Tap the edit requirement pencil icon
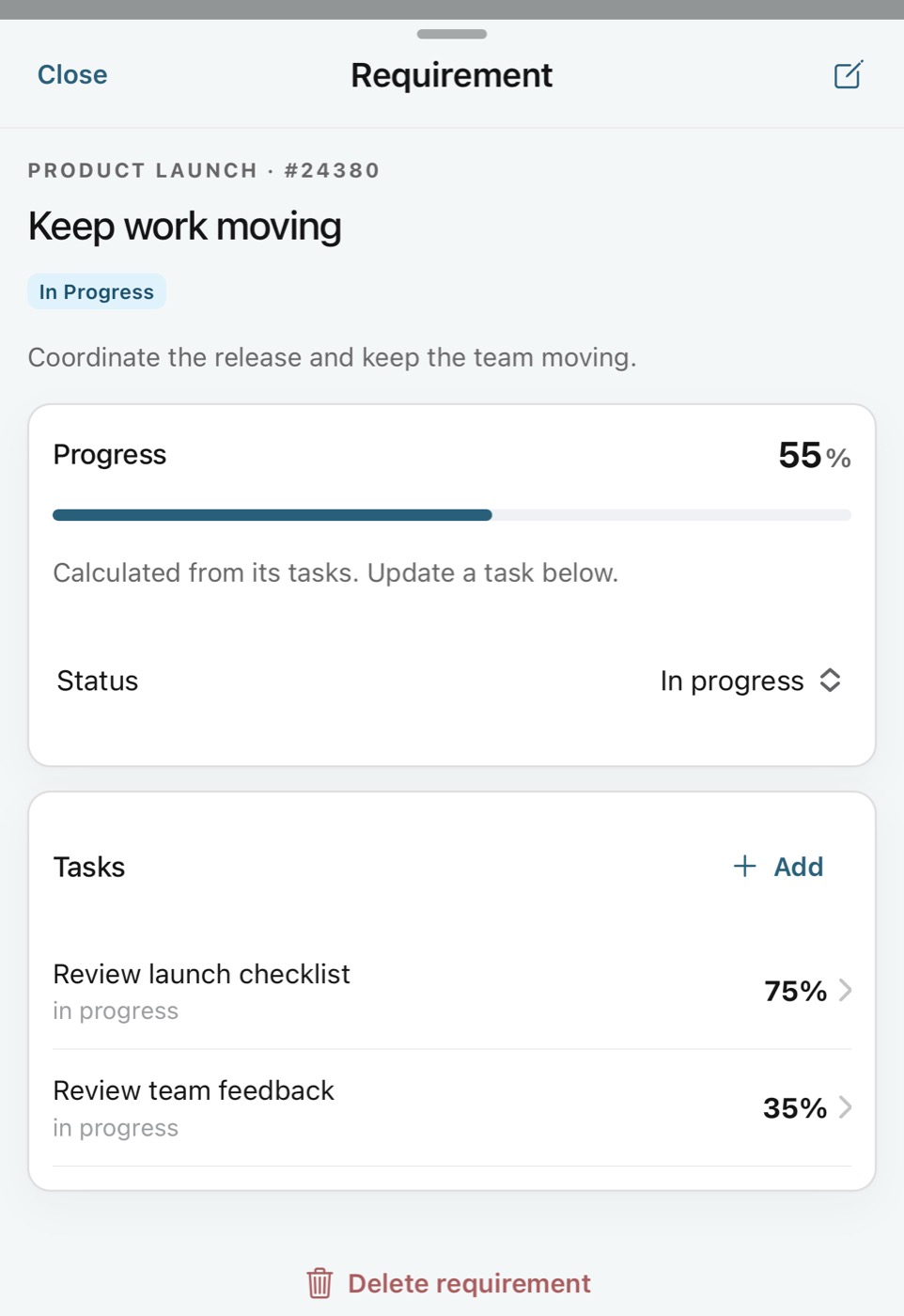Image resolution: width=904 pixels, height=1316 pixels. pos(848,74)
